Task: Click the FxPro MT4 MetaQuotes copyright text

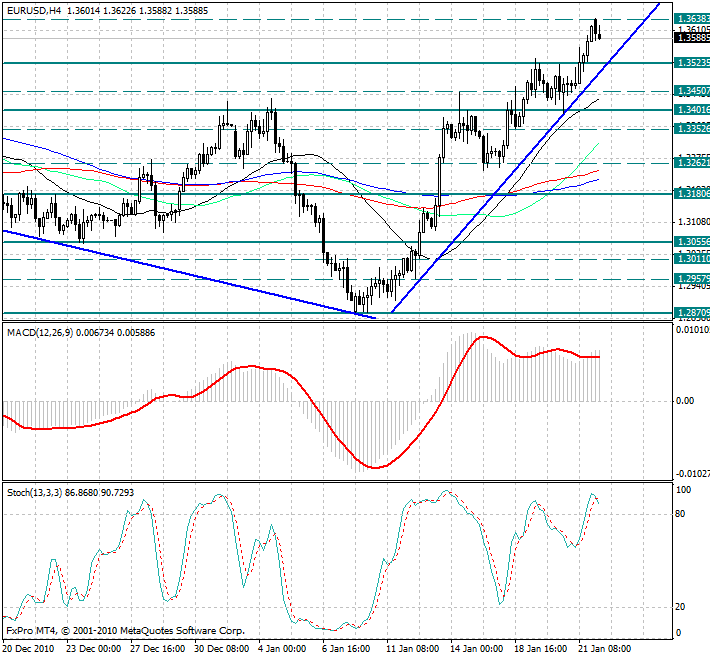Action: [126, 631]
